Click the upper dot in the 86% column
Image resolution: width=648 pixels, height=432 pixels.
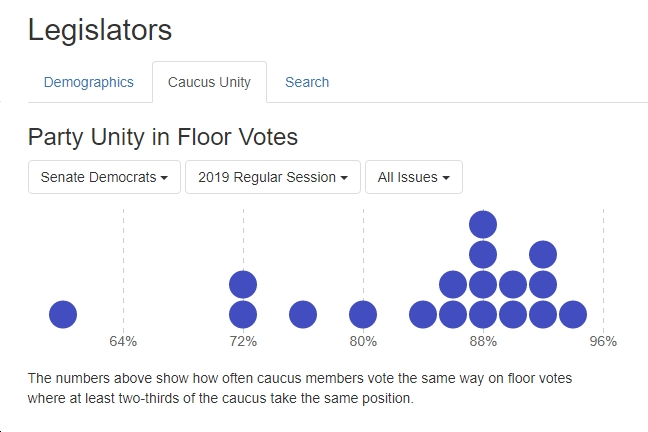point(453,284)
